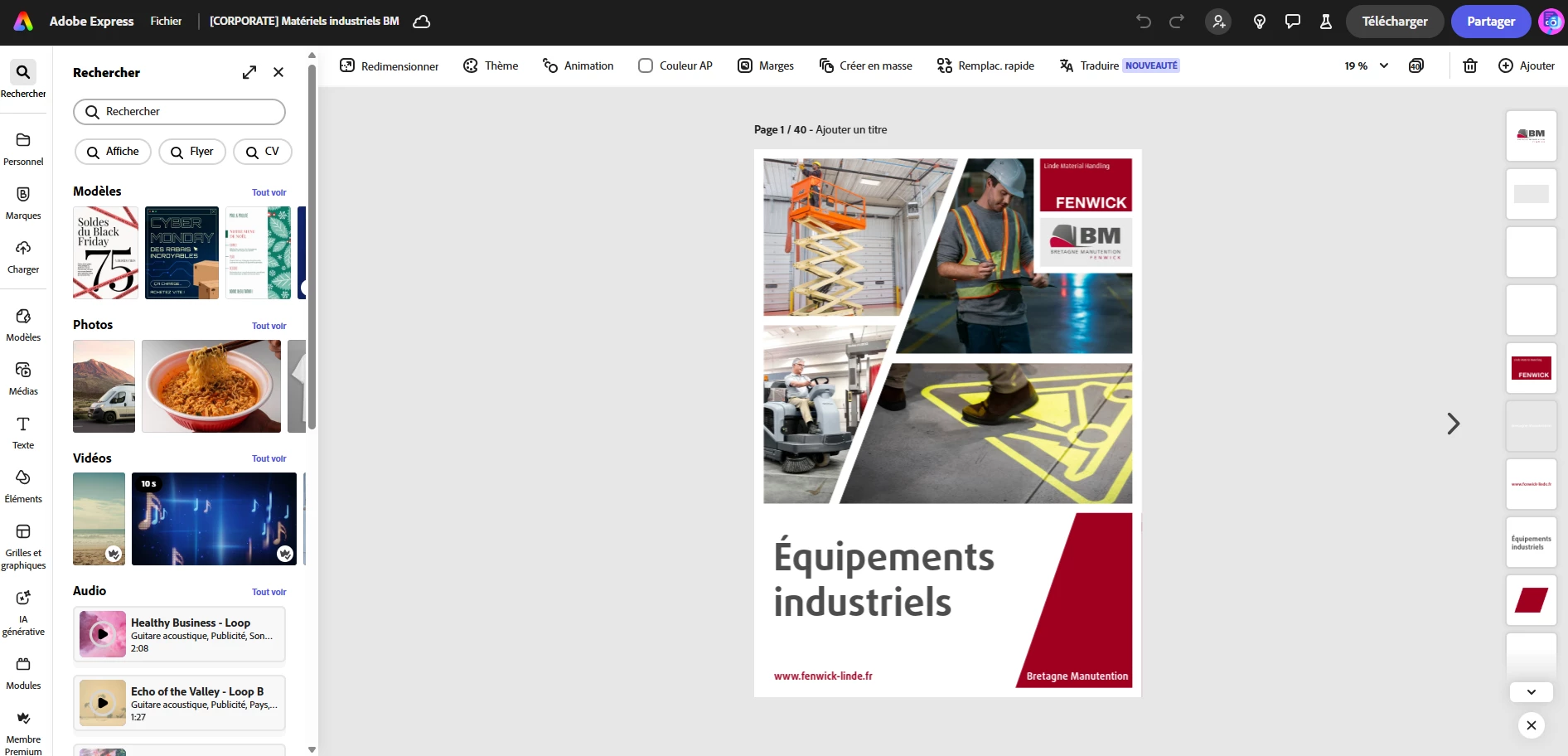
Task: Click the Ajouter un titre page label
Action: point(851,130)
